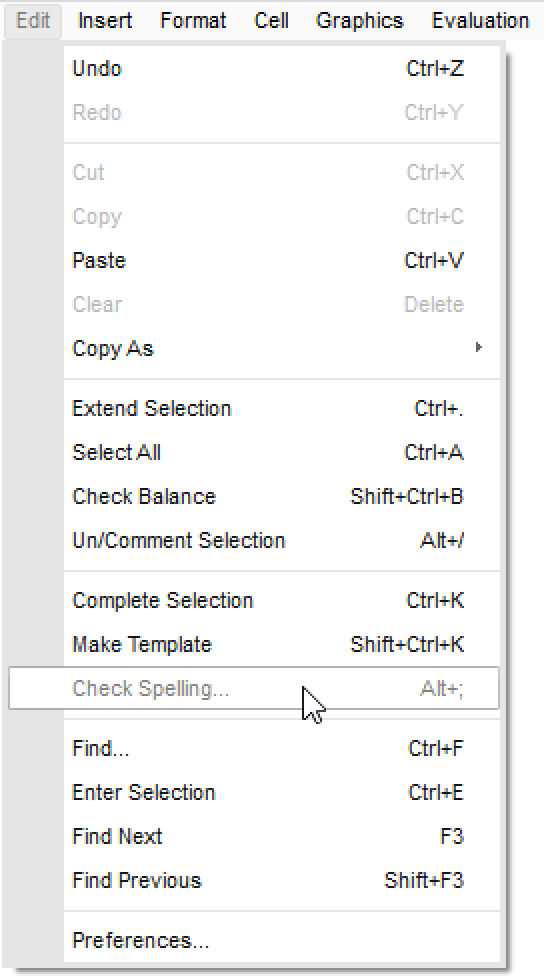Screen dimensions: 546x978
Task: Open the Cell menu
Action: pyautogui.click(x=271, y=21)
